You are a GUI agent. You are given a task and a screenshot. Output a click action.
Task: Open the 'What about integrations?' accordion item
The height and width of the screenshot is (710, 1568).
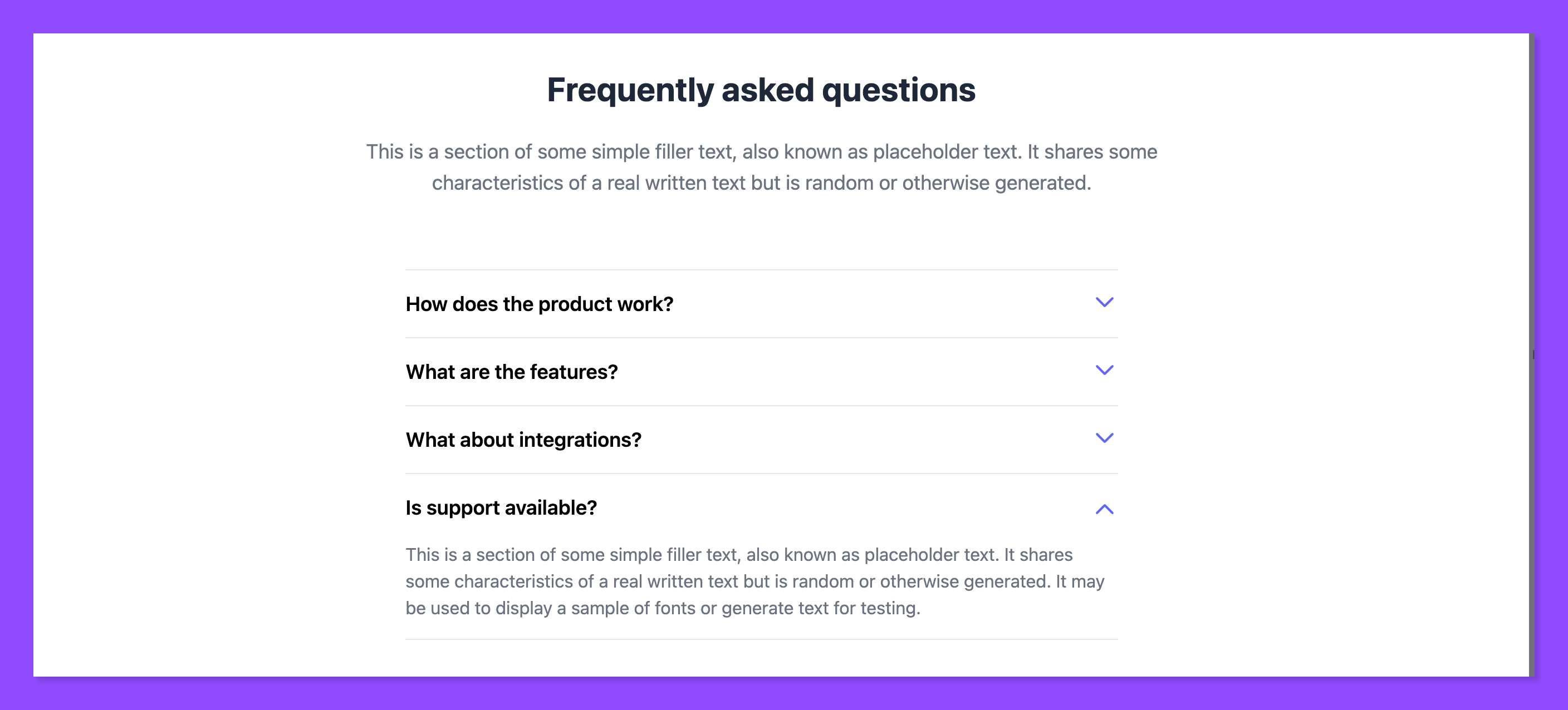(523, 440)
